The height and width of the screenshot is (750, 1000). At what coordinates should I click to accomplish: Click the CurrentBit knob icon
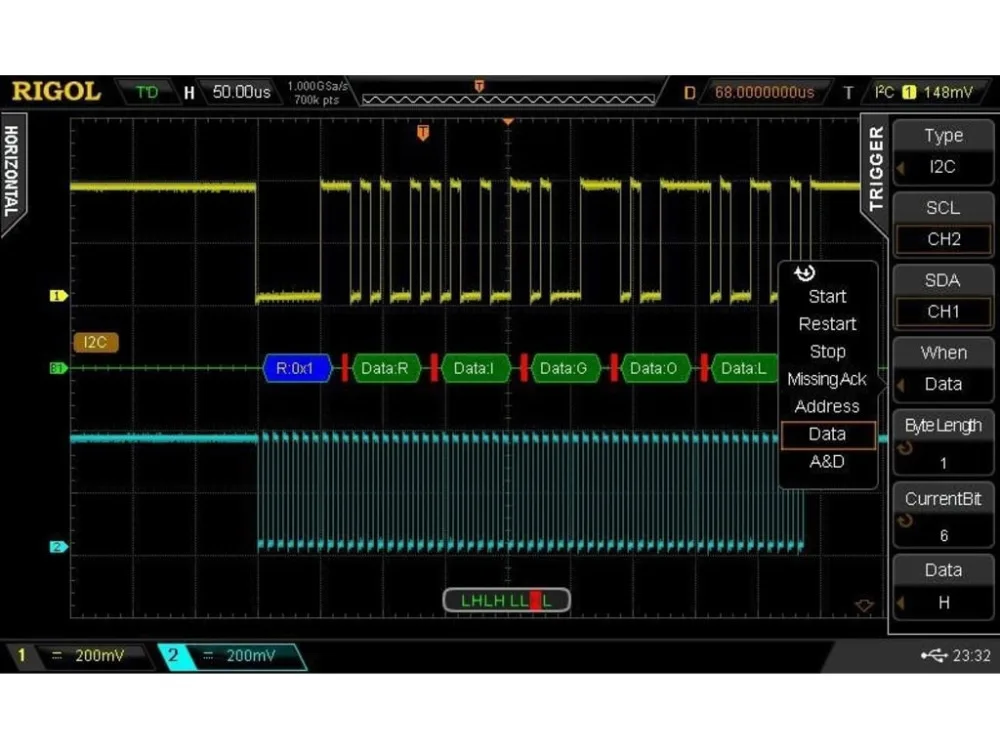click(x=904, y=521)
